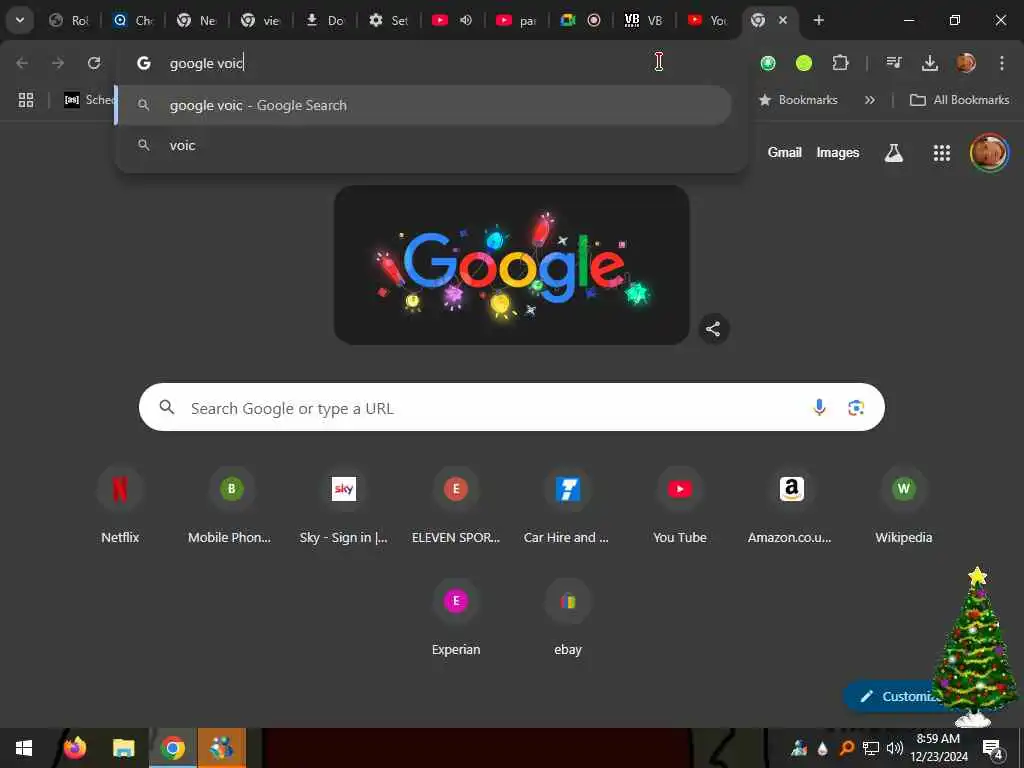1024x768 pixels.
Task: Click the Google holiday doodle
Action: tap(511, 265)
